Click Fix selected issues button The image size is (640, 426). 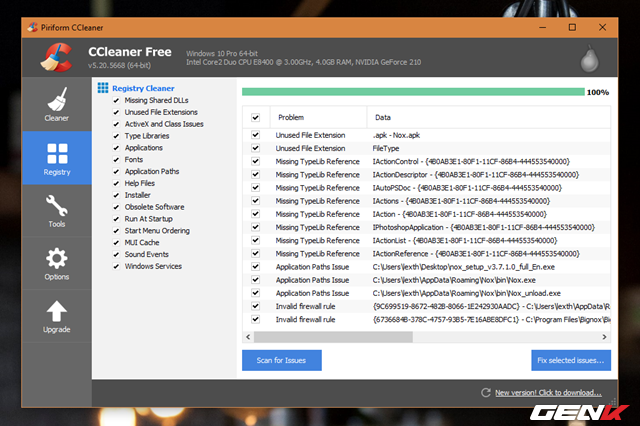(x=571, y=360)
